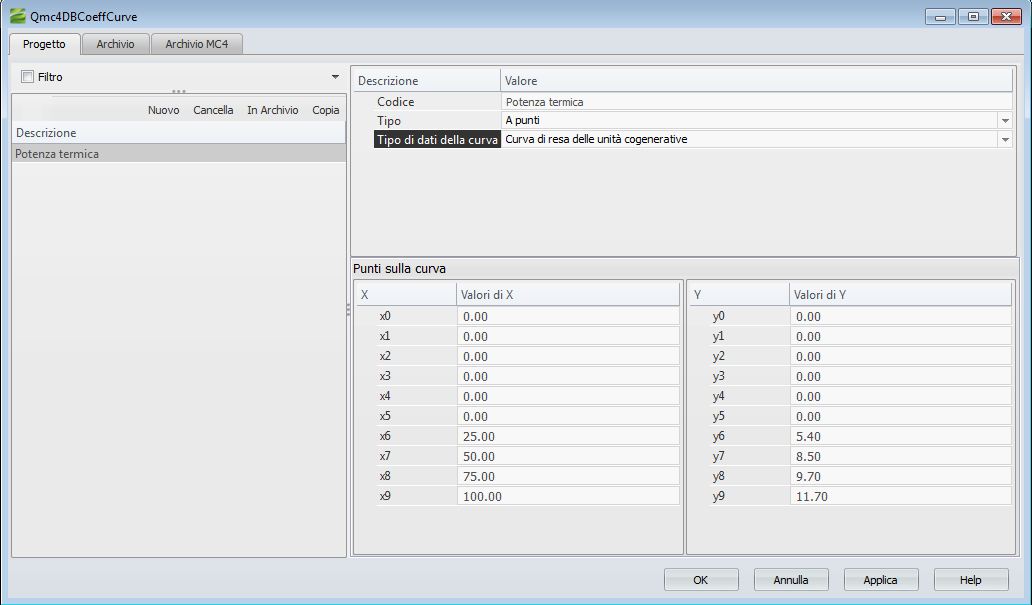
Task: Edit the x8 value 75.00
Action: (x=568, y=476)
